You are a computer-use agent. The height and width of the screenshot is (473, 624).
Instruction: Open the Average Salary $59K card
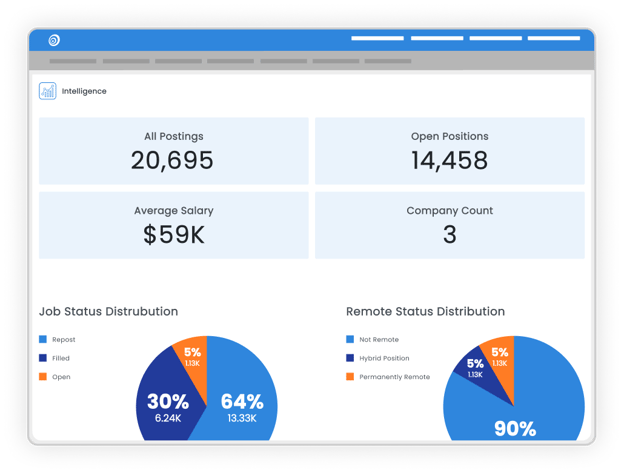[174, 225]
